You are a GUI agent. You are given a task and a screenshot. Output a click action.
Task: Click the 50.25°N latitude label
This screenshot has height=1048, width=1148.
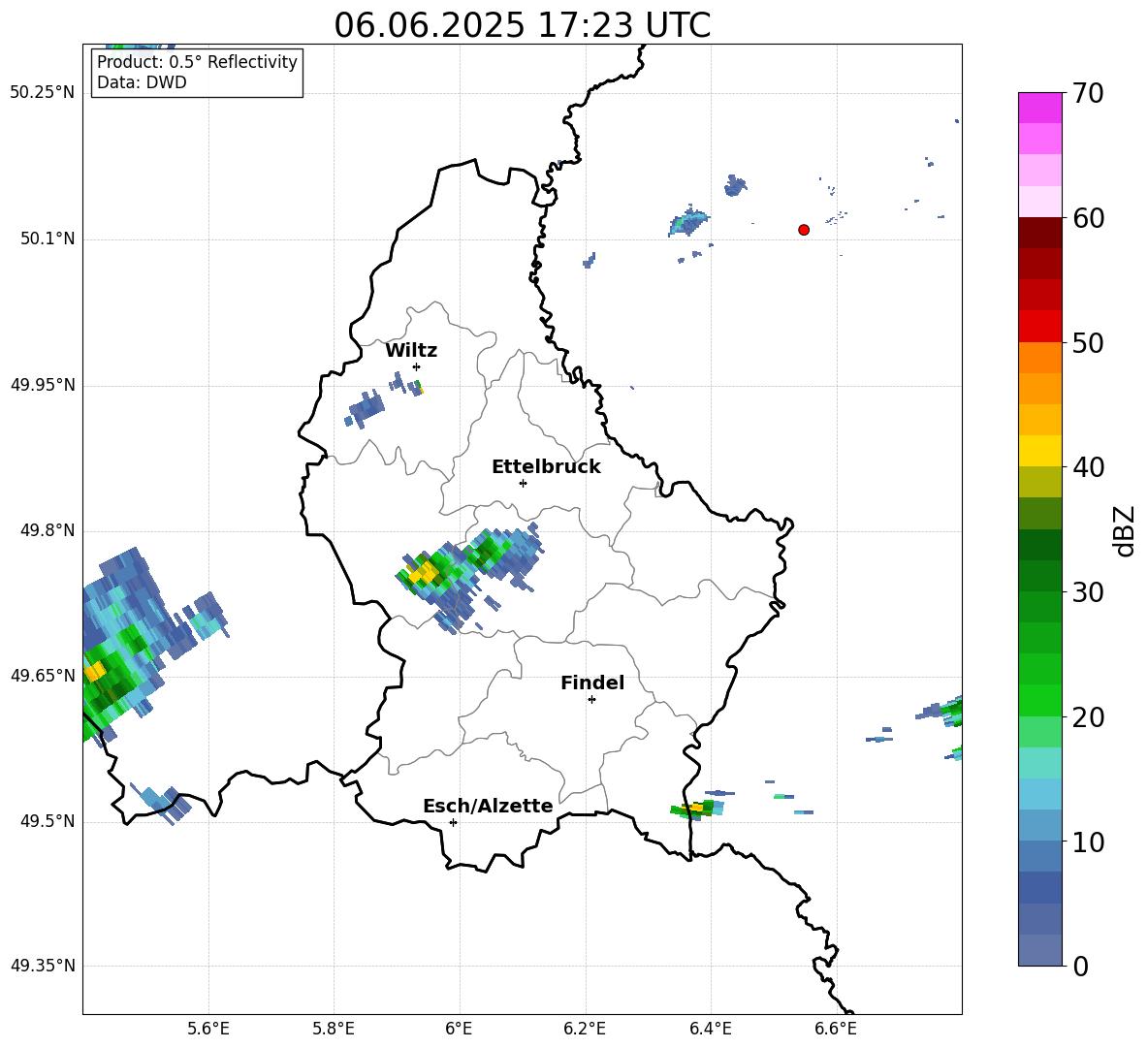click(x=42, y=93)
